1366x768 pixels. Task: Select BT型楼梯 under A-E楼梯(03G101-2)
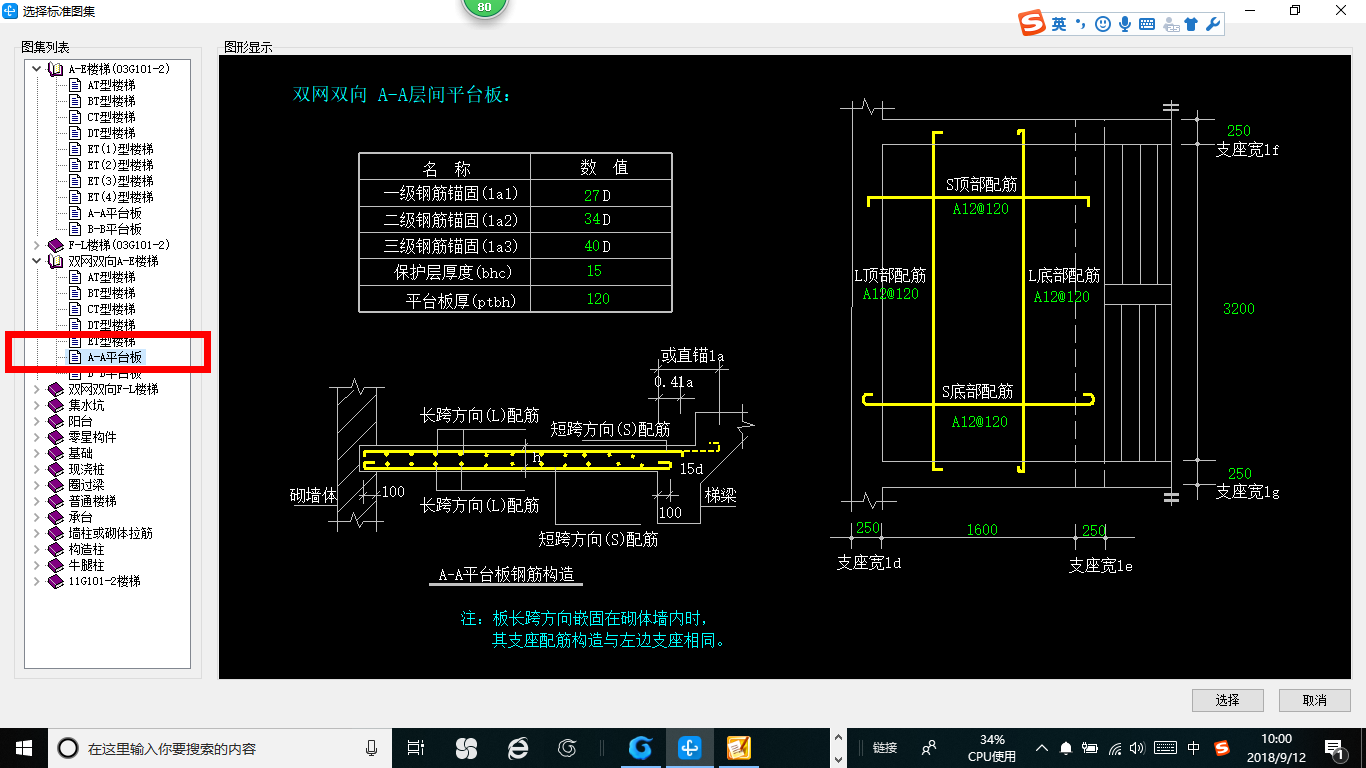point(111,101)
